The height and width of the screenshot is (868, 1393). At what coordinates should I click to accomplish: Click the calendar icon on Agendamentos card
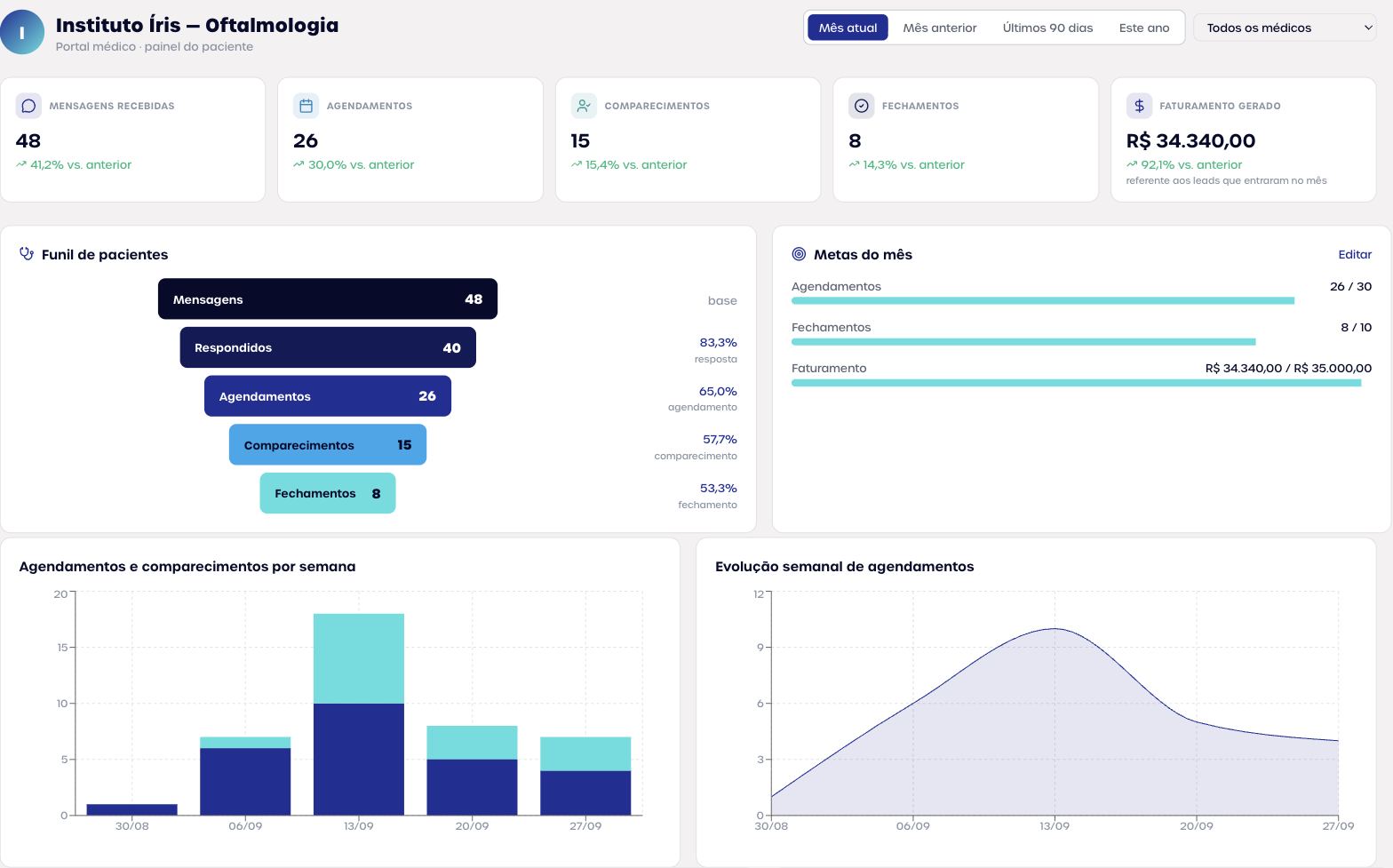pos(306,106)
